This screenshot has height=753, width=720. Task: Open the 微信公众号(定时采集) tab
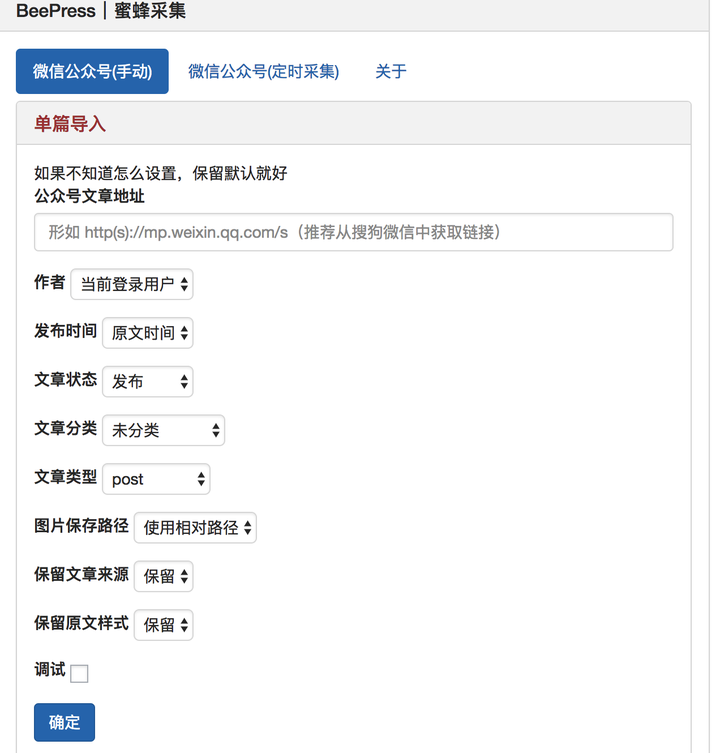(x=264, y=71)
